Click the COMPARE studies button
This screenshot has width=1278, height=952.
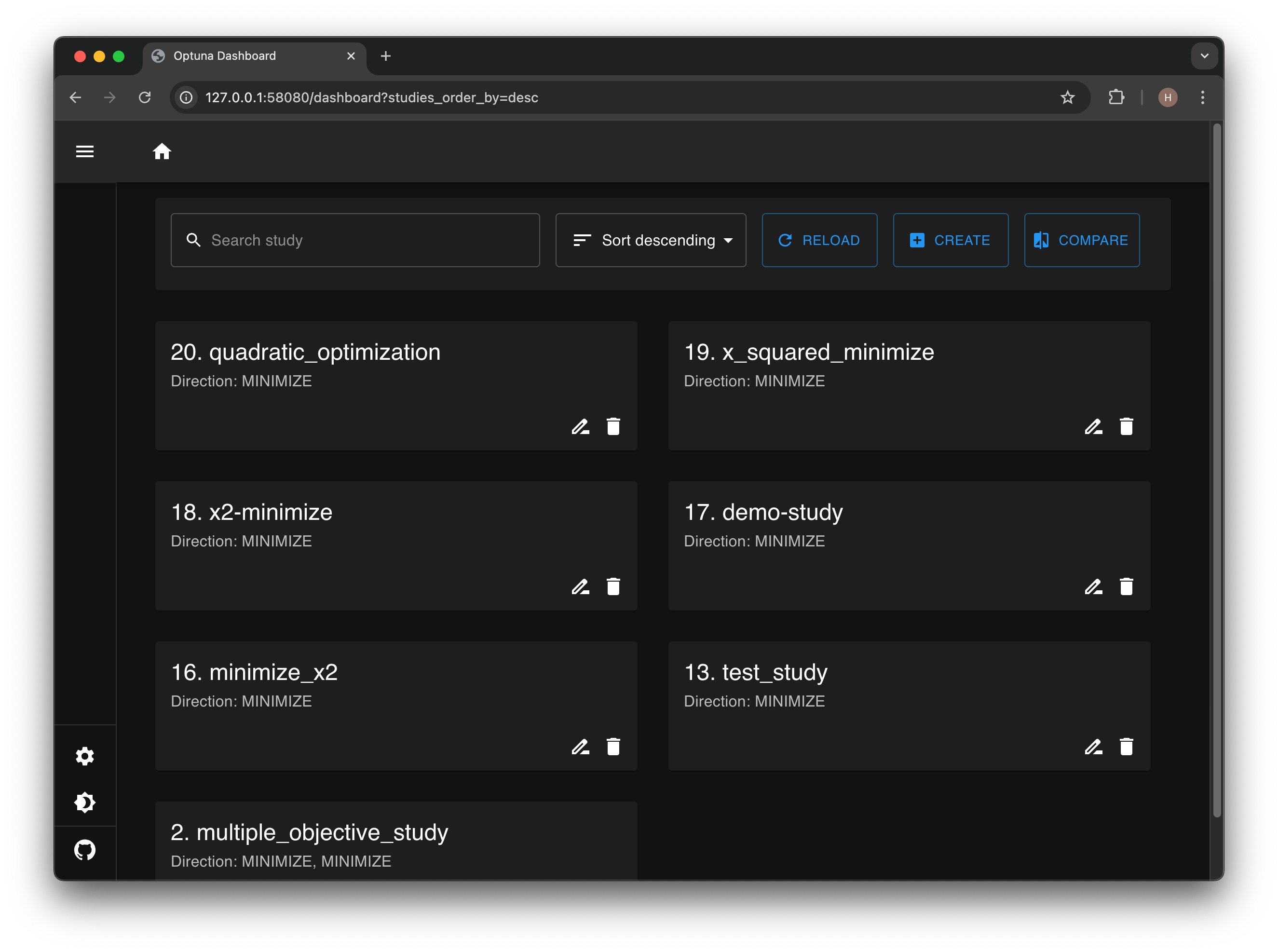(1082, 240)
